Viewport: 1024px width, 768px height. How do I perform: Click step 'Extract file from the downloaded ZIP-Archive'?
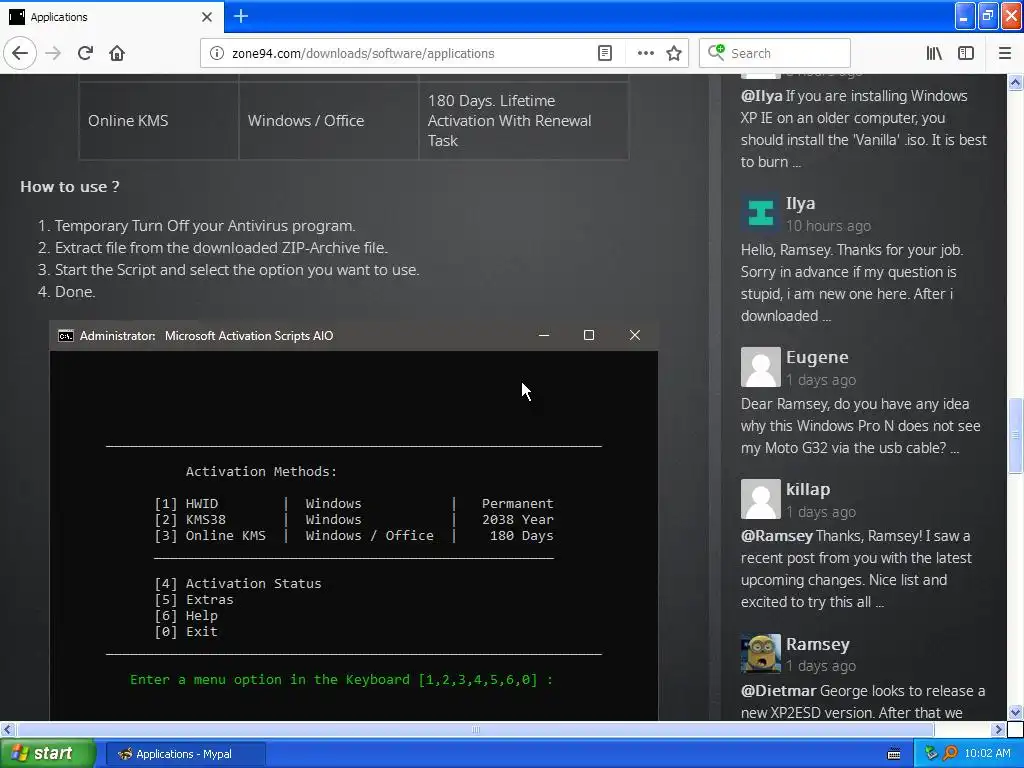click(x=221, y=248)
